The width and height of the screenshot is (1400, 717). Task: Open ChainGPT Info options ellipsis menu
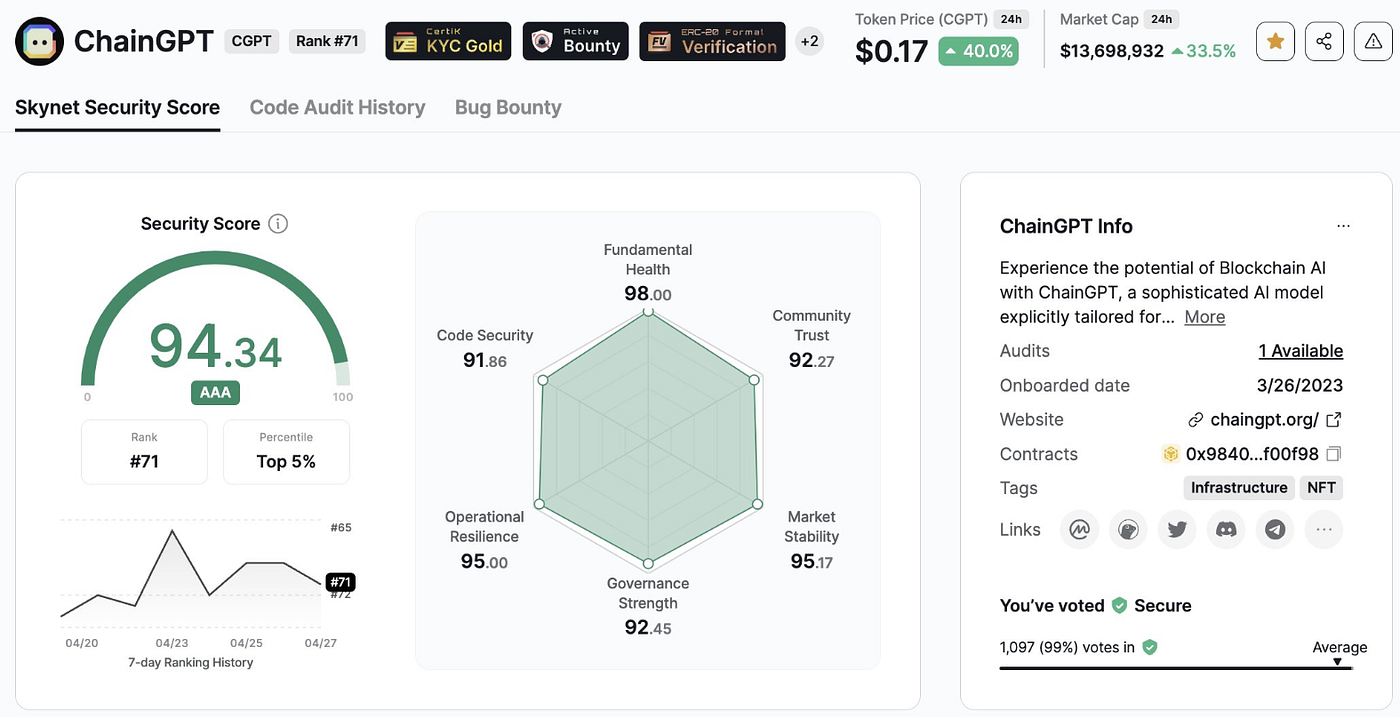tap(1343, 226)
